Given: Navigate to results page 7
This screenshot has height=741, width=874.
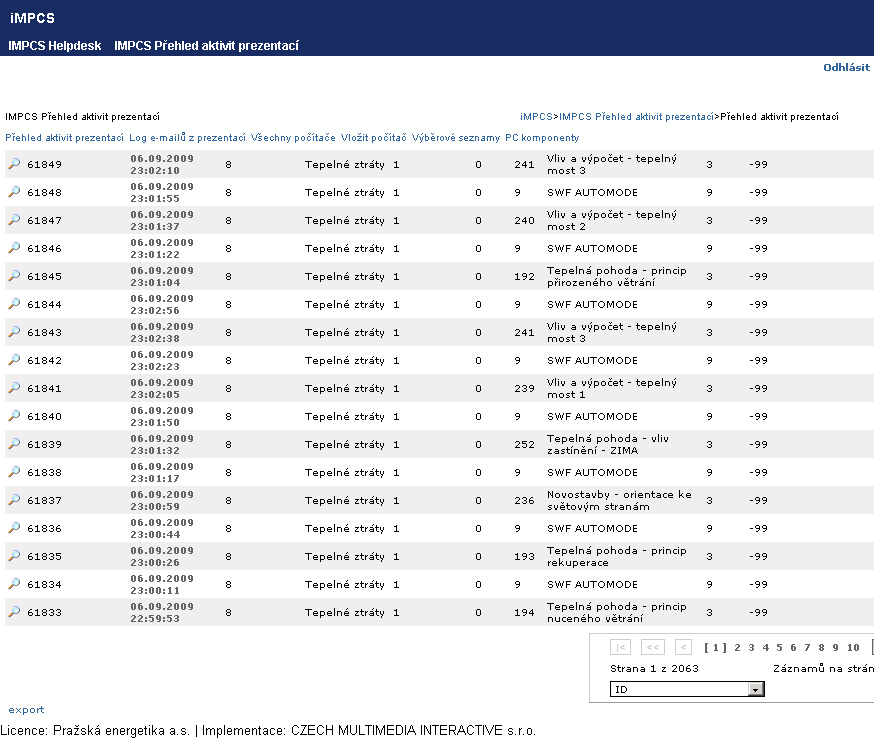Looking at the screenshot, I should 807,647.
